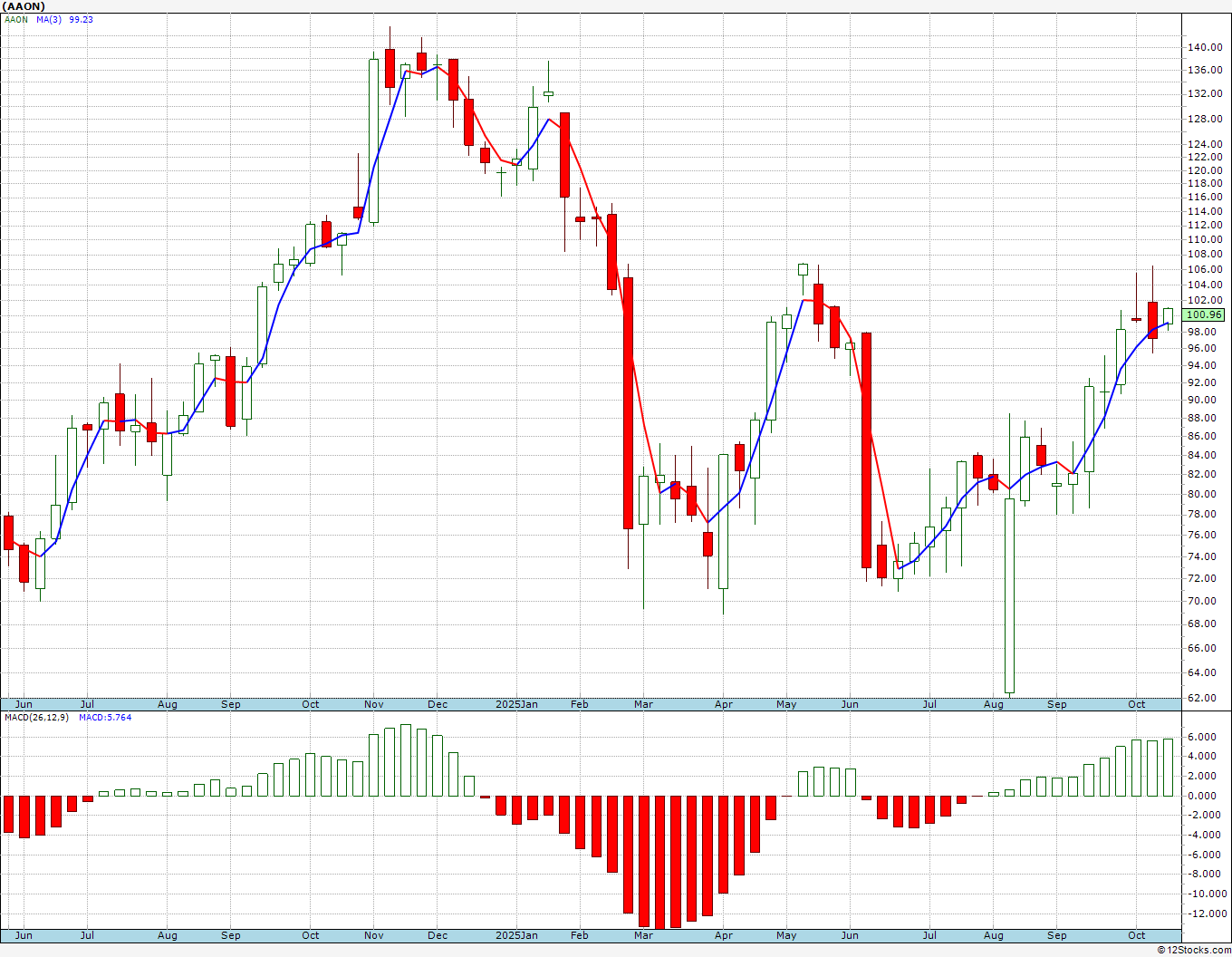This screenshot has width=1232, height=957.
Task: Select the 99.23 moving average value
Action: pyautogui.click(x=81, y=19)
